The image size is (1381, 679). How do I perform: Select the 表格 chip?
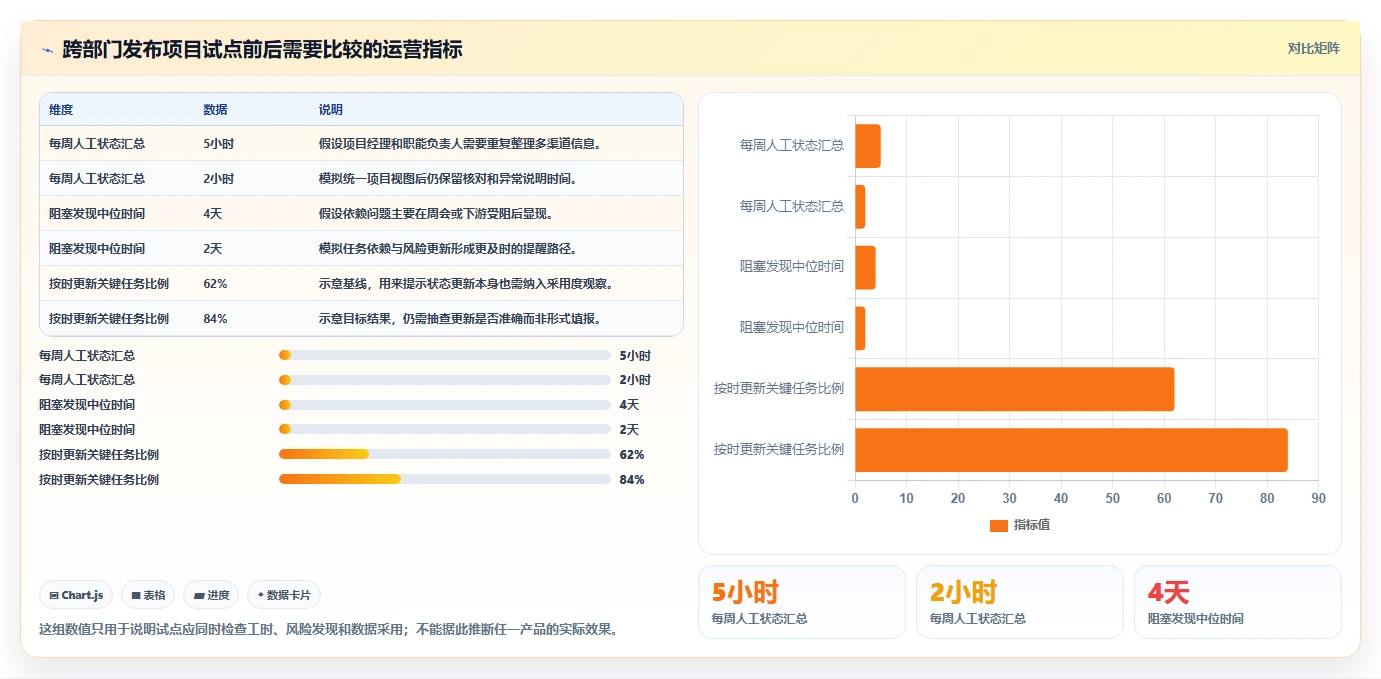point(148,595)
